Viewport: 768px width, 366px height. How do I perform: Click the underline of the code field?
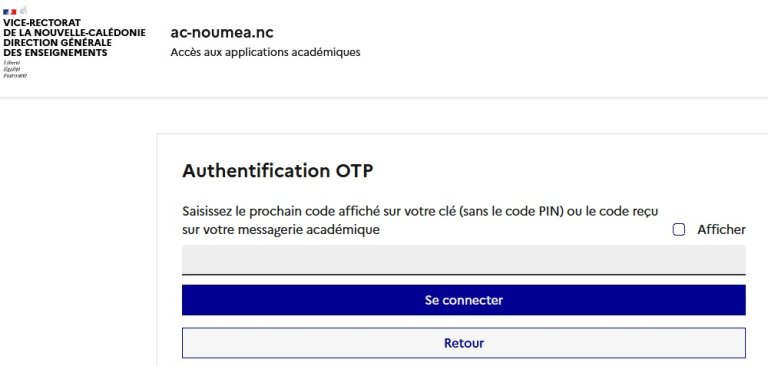pyautogui.click(x=464, y=274)
